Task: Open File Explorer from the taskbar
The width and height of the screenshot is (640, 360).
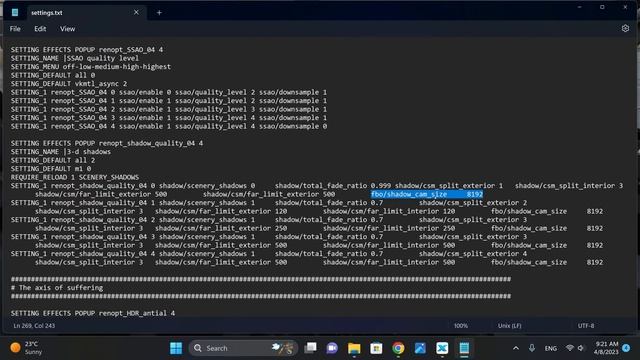Action: pyautogui.click(x=354, y=348)
